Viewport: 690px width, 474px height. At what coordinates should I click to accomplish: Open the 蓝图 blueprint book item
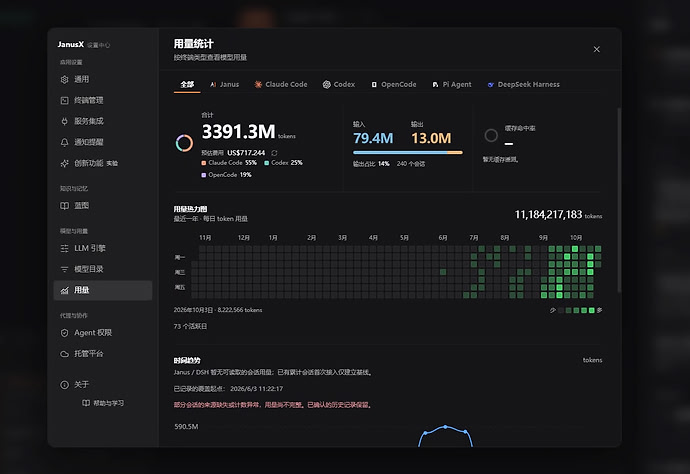point(103,206)
